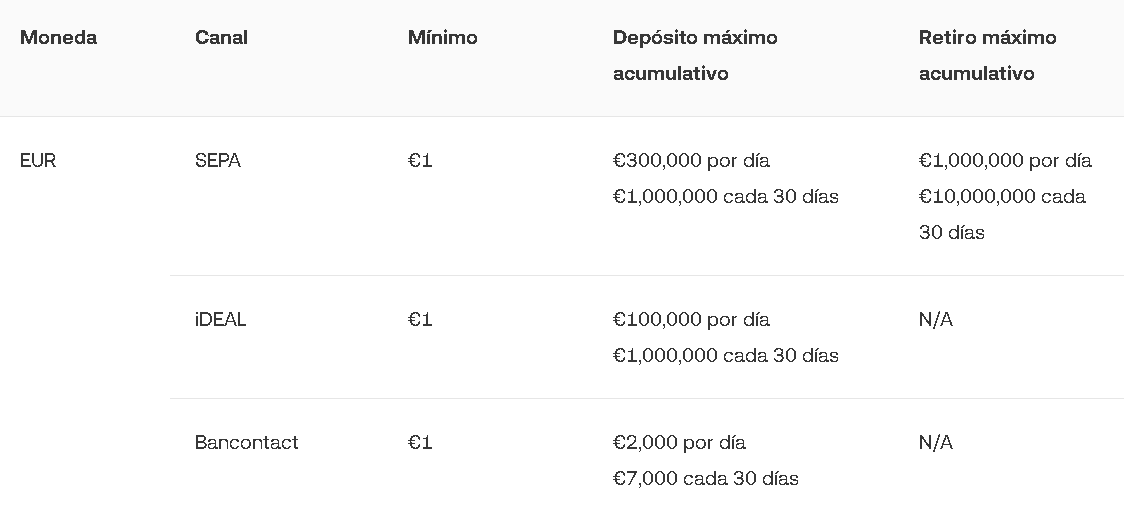Click the €1 minimum in iDEAL row
The width and height of the screenshot is (1124, 512).
(420, 320)
